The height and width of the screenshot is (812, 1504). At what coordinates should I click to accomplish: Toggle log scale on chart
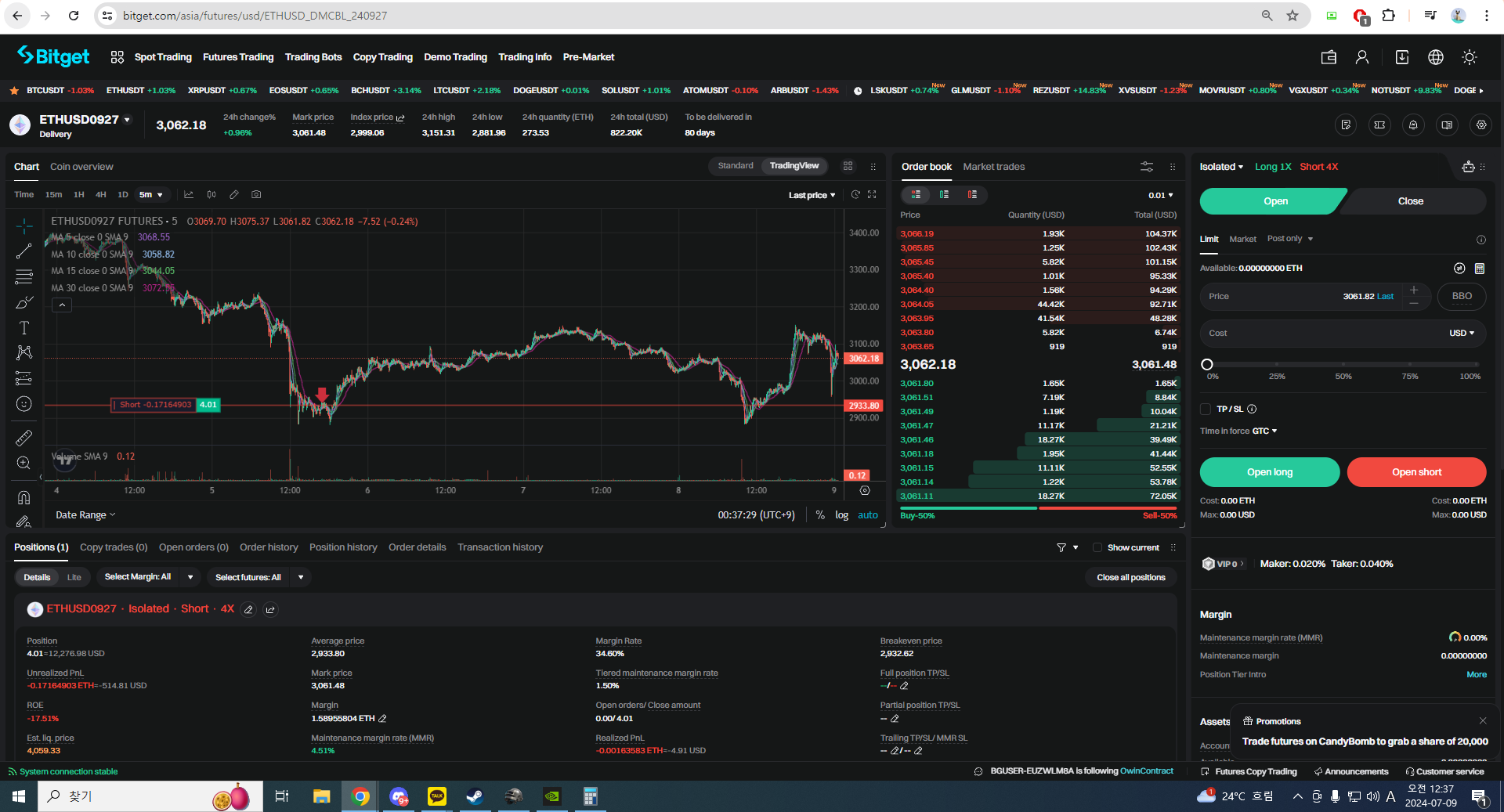tap(841, 515)
